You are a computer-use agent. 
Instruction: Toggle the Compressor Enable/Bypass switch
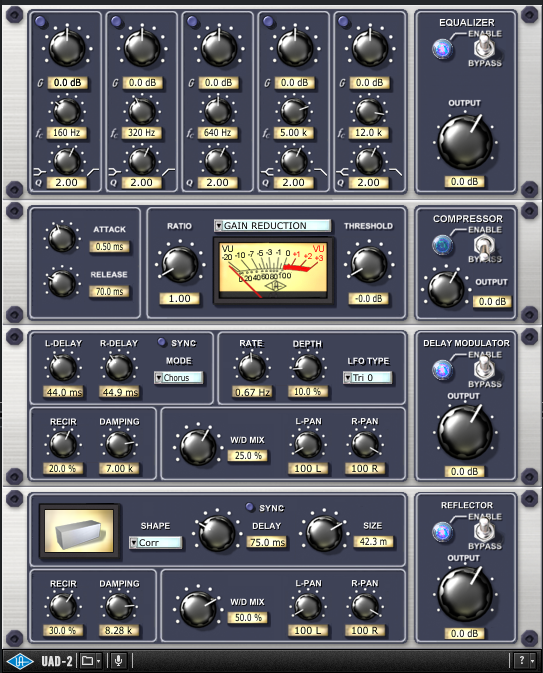(x=484, y=246)
